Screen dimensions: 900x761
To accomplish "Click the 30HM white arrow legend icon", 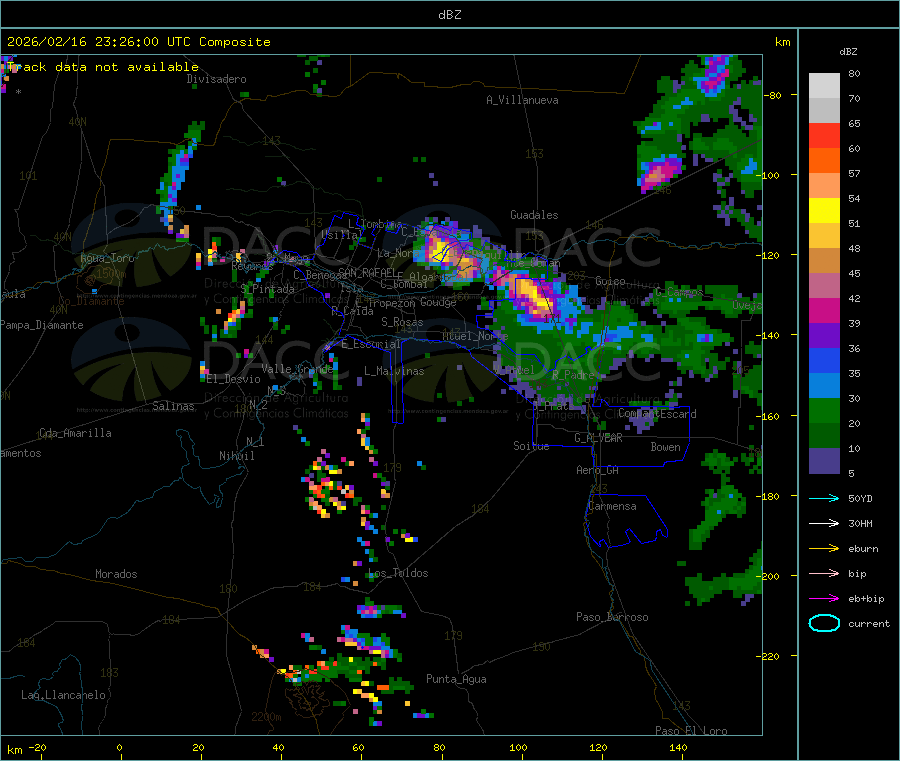I will click(824, 523).
